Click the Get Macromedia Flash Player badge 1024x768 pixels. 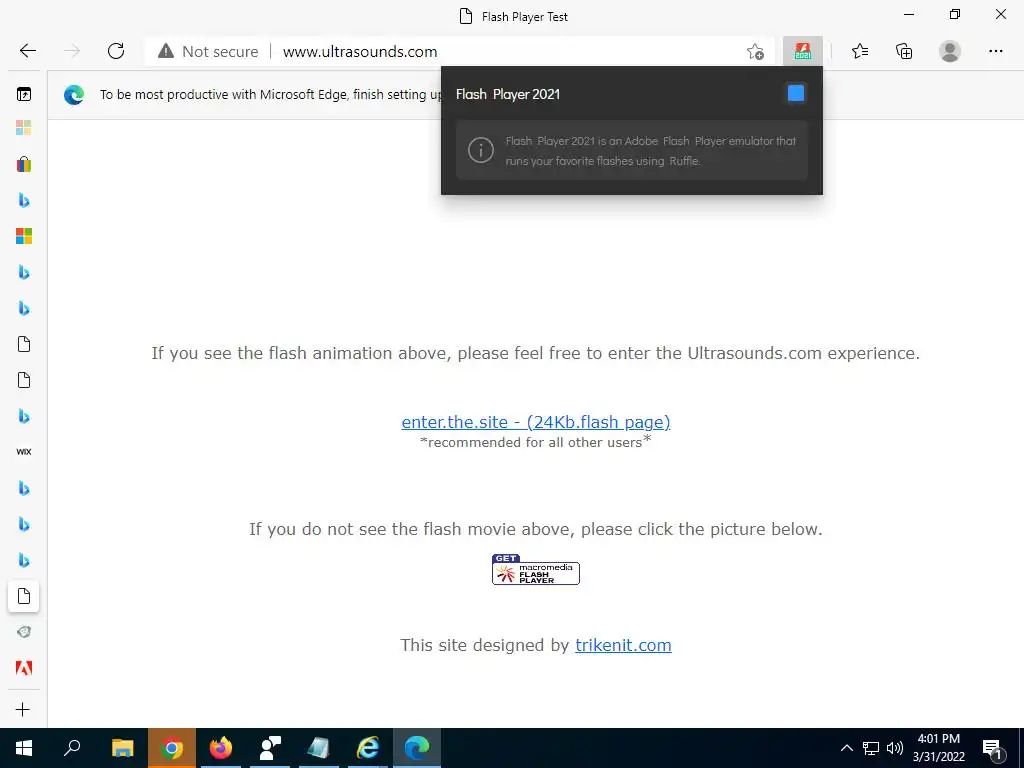[536, 569]
